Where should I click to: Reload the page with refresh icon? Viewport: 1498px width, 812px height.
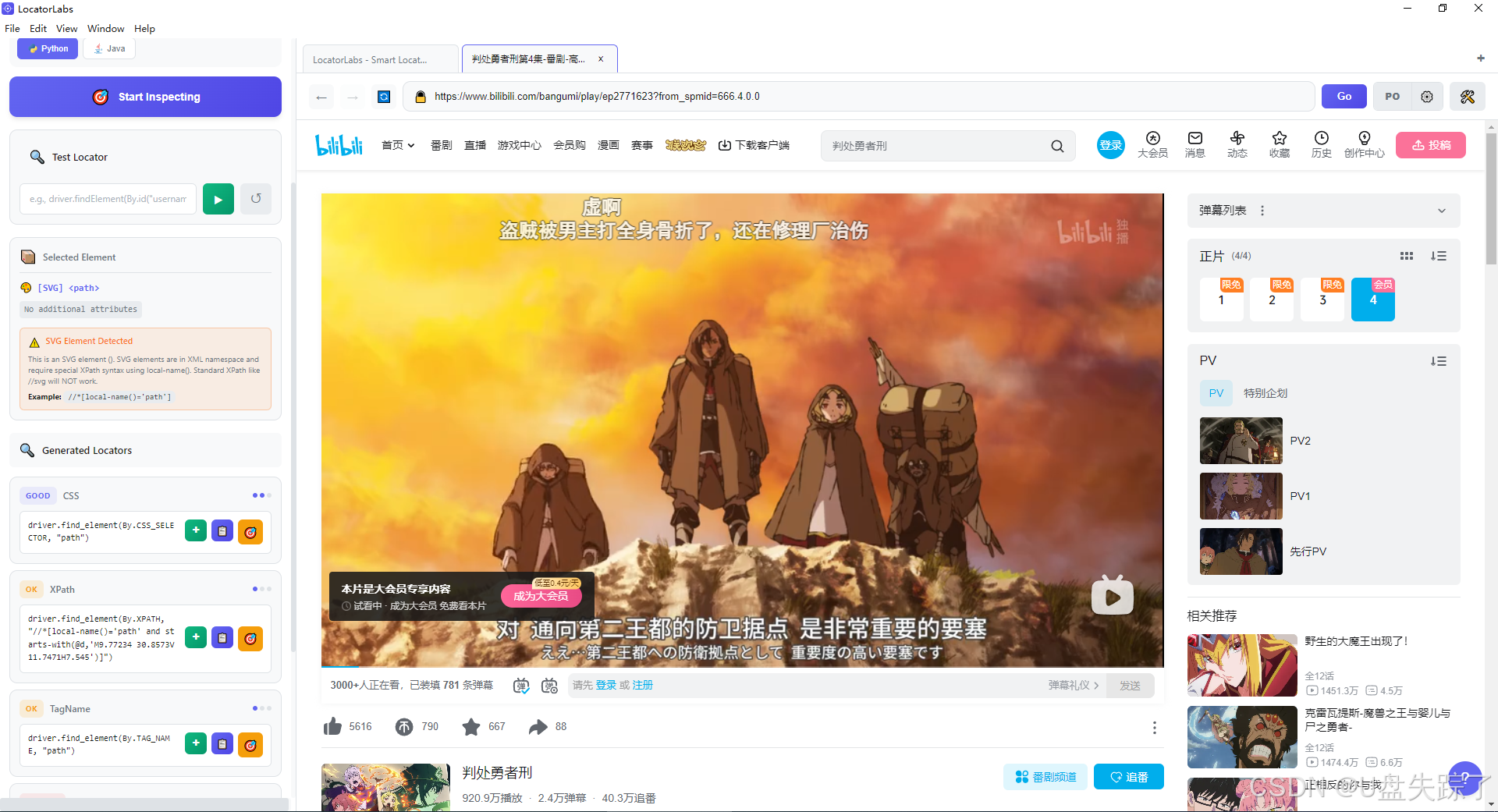point(384,97)
